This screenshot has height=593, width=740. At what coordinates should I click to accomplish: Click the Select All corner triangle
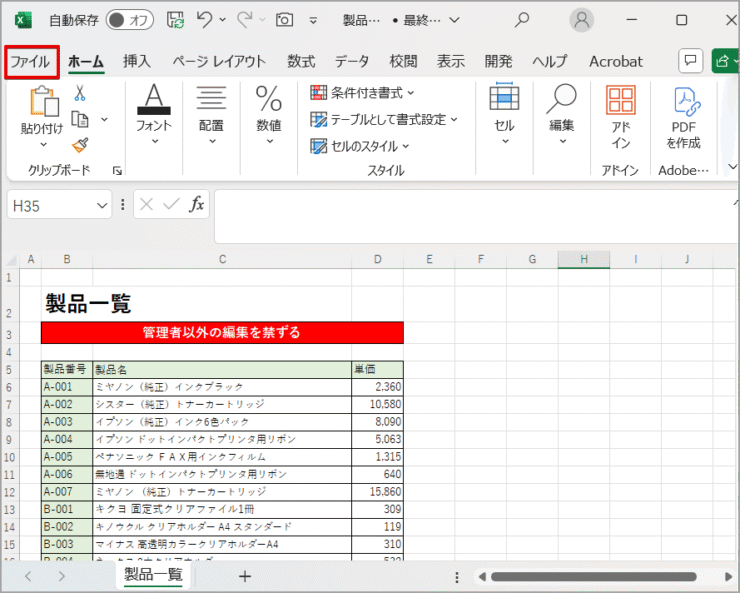11,259
